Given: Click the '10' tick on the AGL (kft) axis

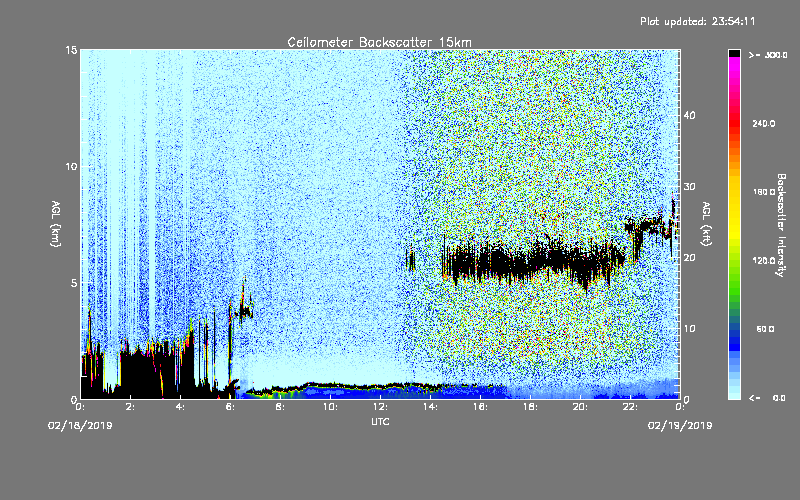Looking at the screenshot, I should tap(689, 329).
